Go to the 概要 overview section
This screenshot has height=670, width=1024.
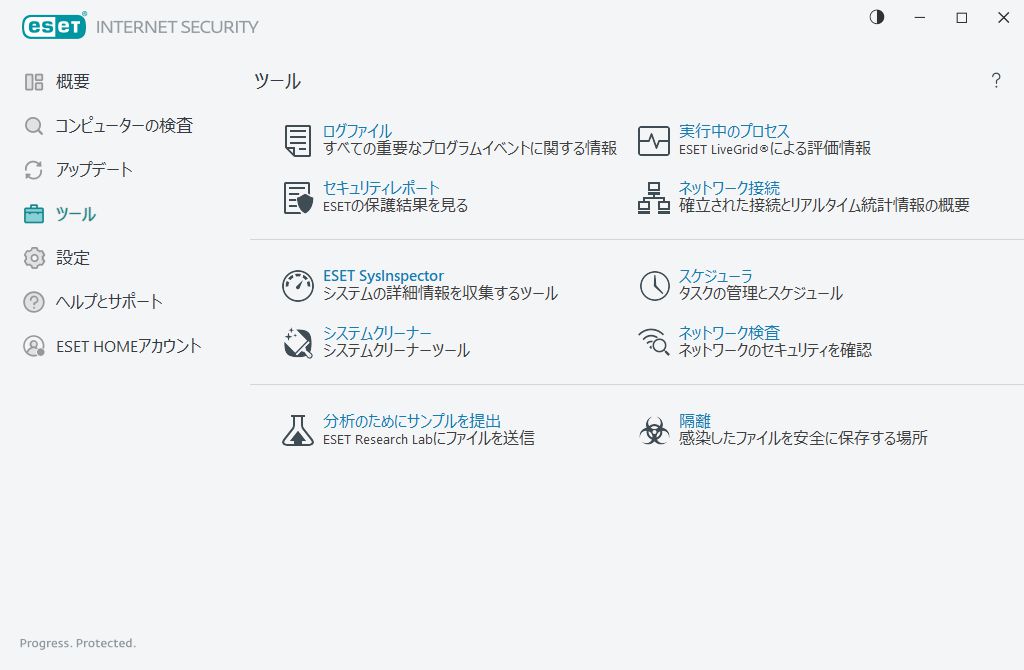(72, 82)
